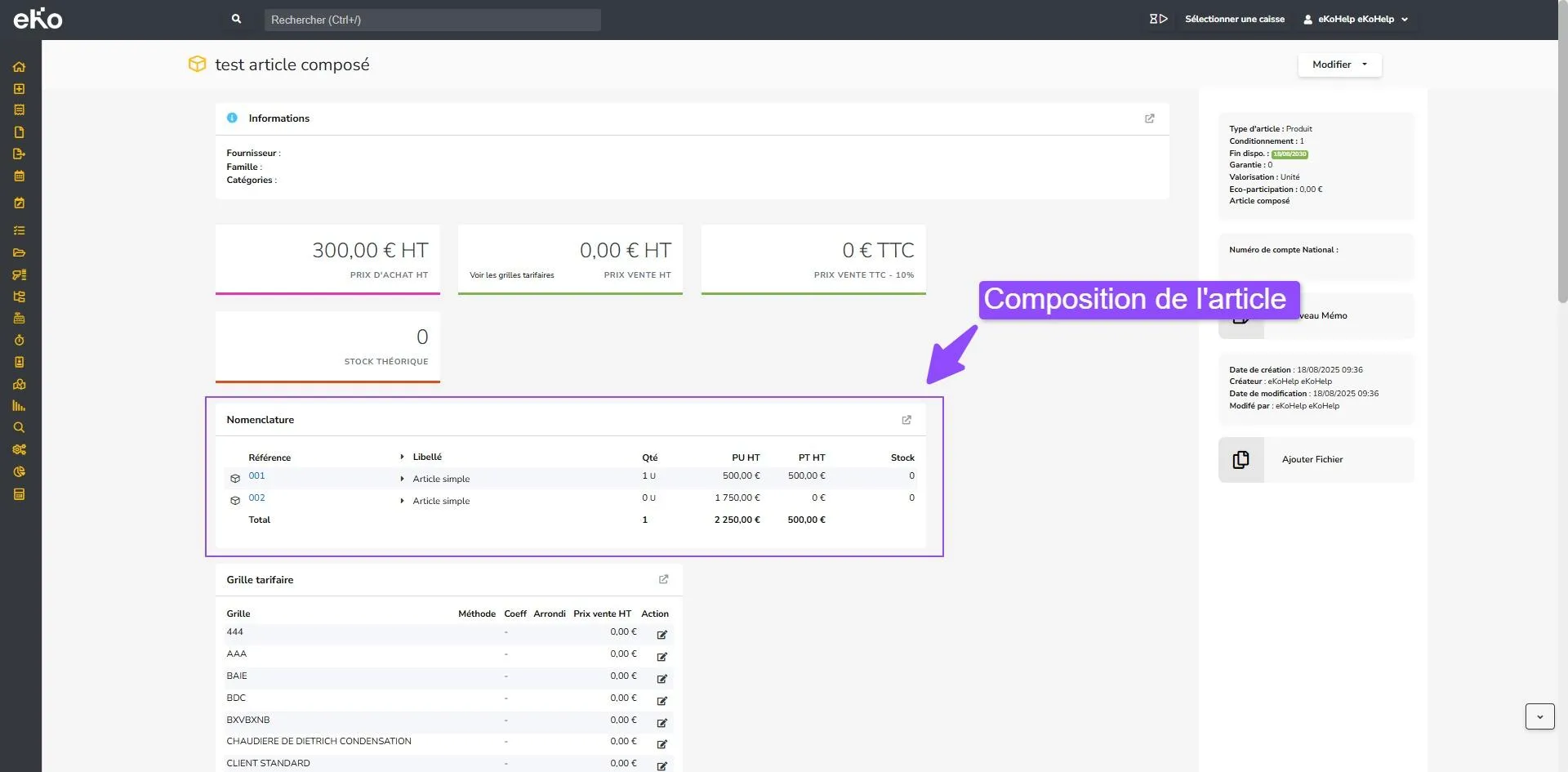Screen dimensions: 1568x772
Task: Click the Ajouter Fichier copy icon
Action: click(x=1241, y=460)
